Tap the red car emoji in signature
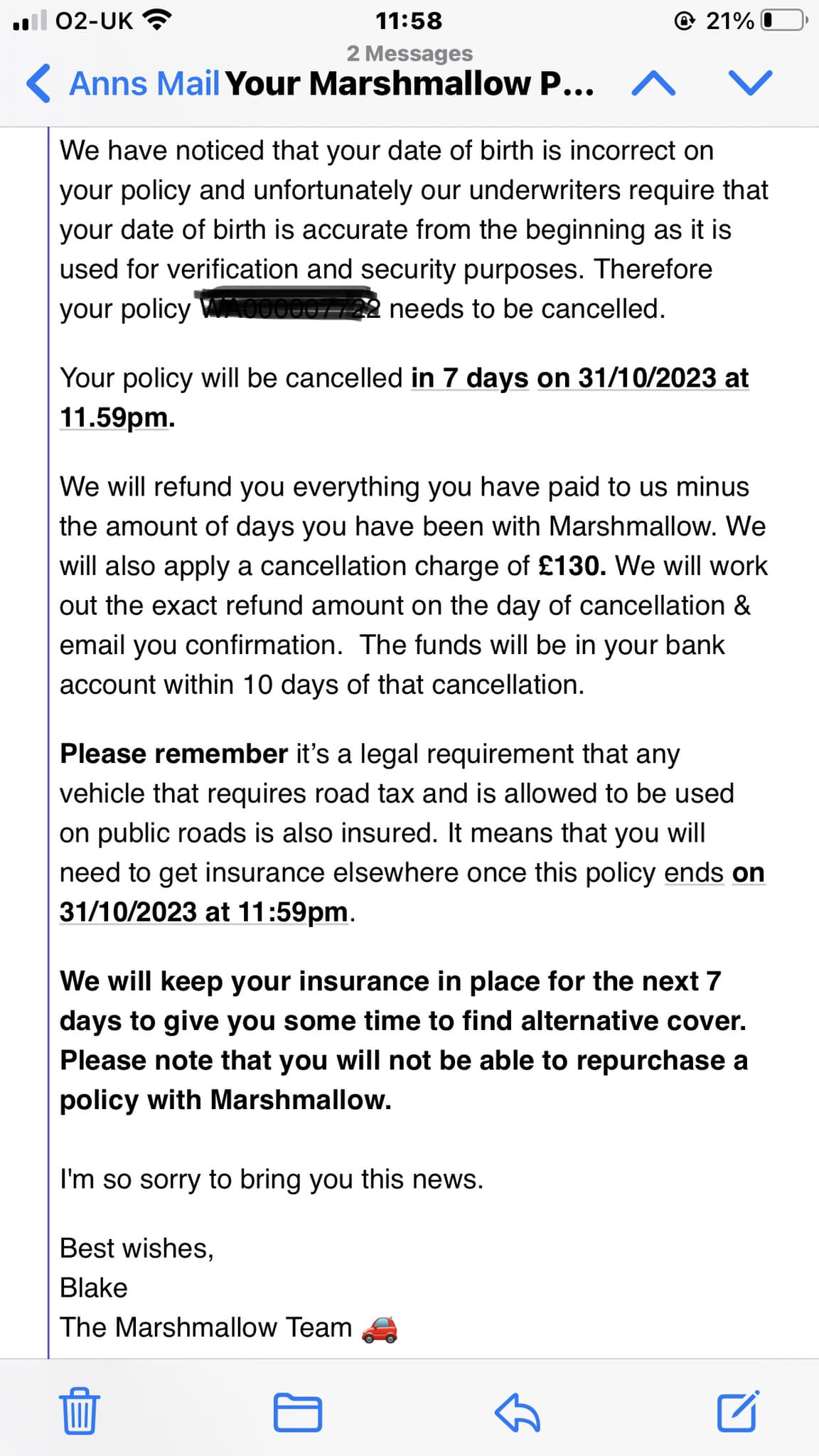Screen dimensions: 819x1456 380,1328
